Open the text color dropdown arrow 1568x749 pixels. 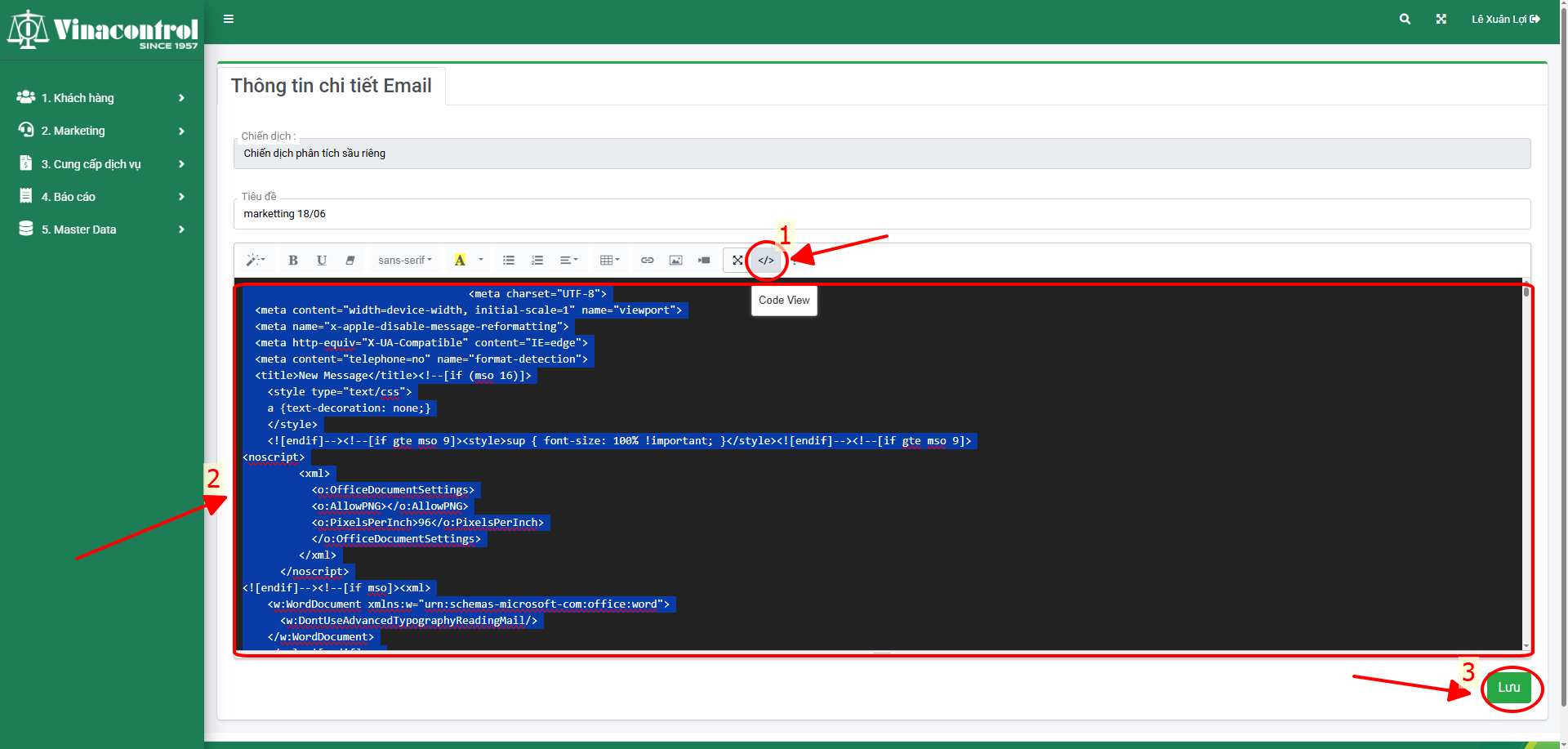coord(481,261)
